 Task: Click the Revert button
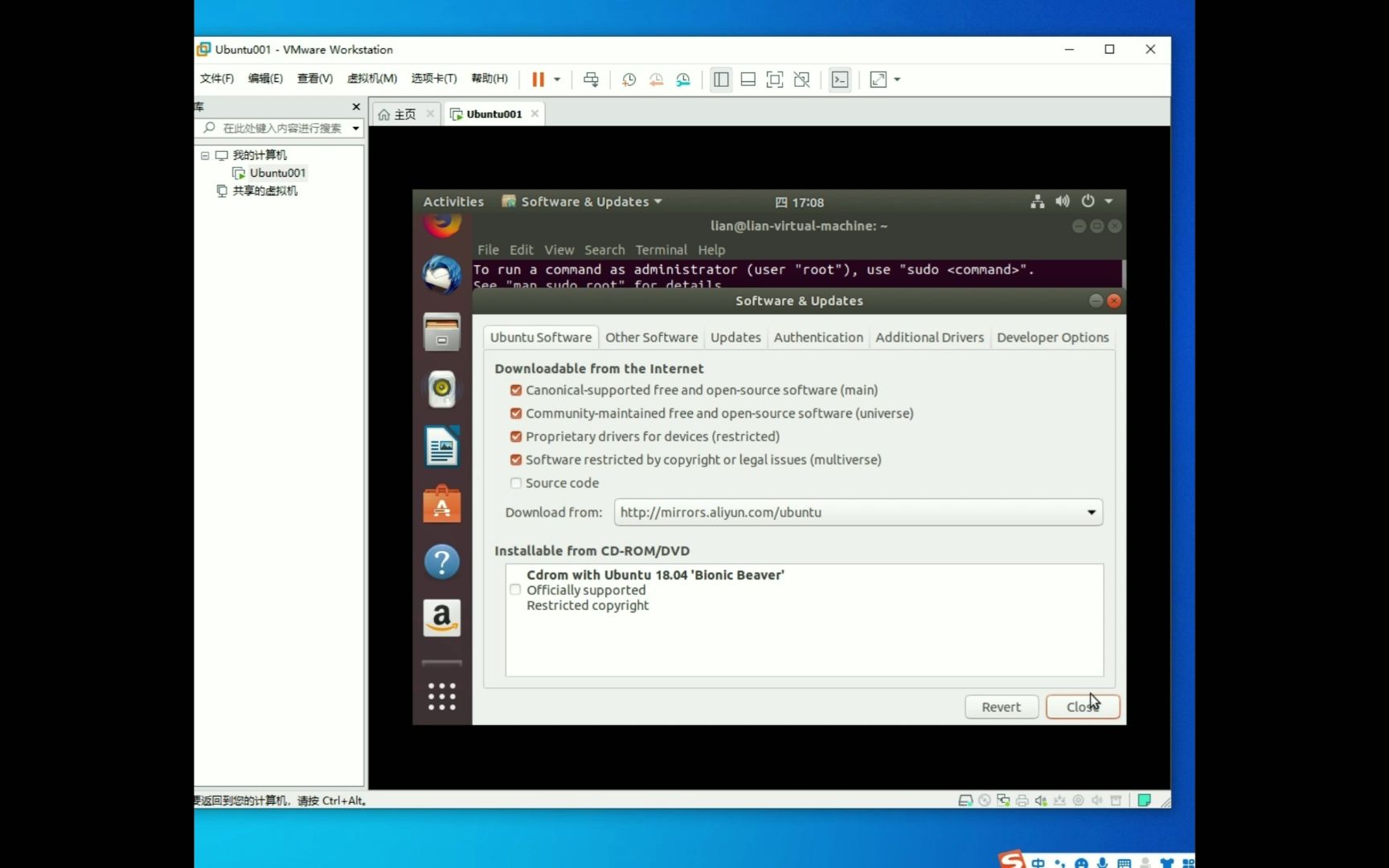click(x=1002, y=707)
